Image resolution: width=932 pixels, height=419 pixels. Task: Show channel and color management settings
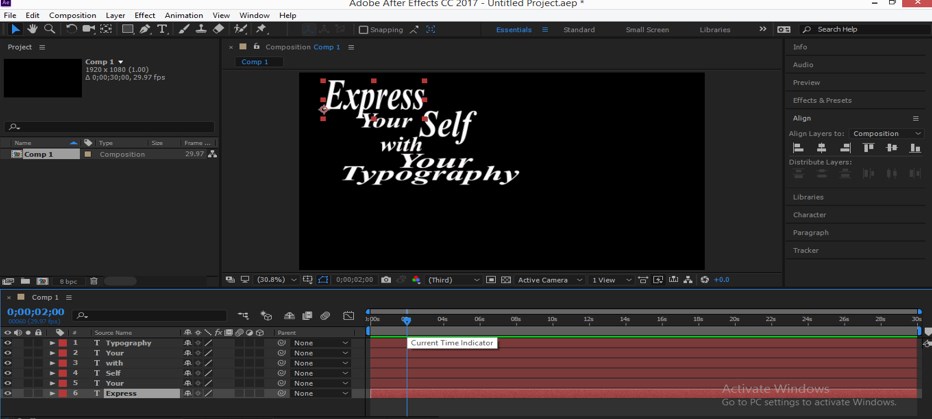416,280
